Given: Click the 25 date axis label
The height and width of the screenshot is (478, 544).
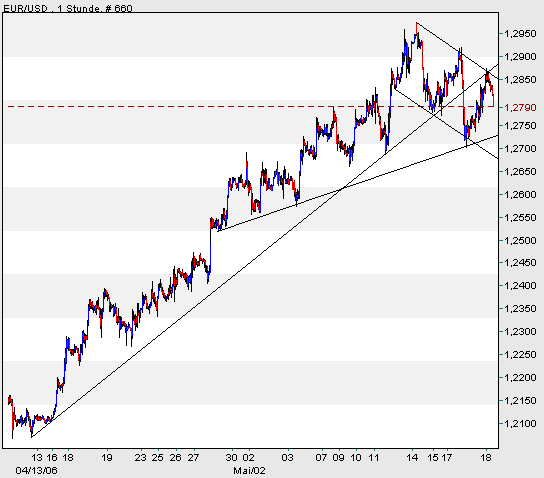Looking at the screenshot, I should click(x=157, y=458).
